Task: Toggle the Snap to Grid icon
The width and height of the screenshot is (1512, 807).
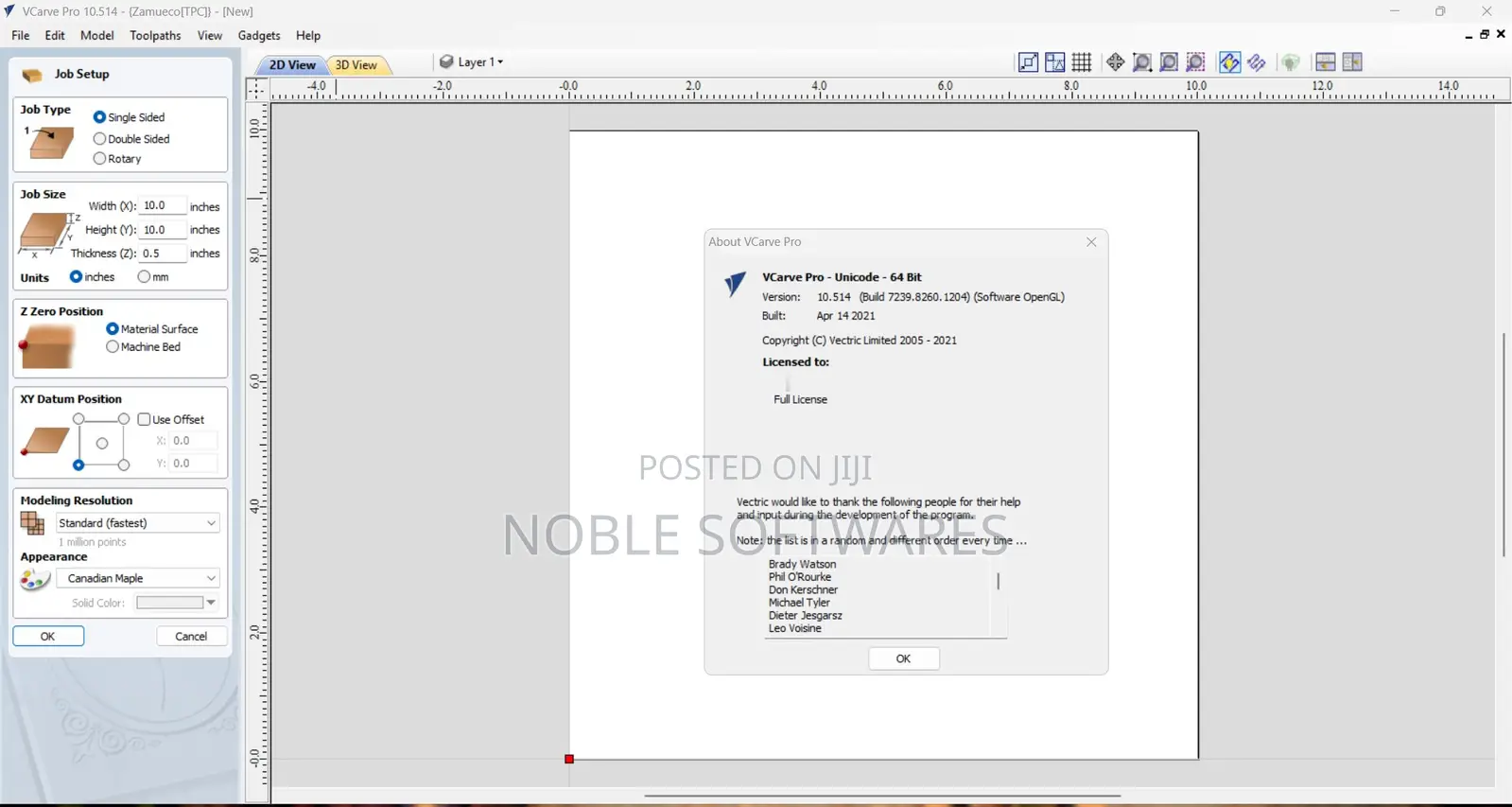Action: point(1082,62)
